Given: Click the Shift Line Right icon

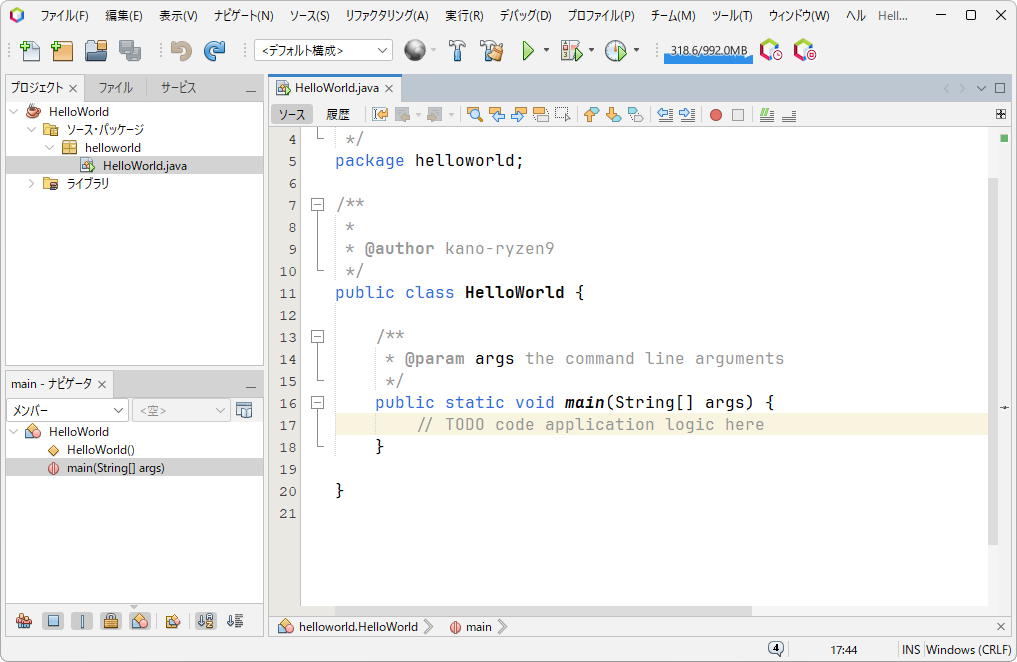Looking at the screenshot, I should [x=687, y=115].
